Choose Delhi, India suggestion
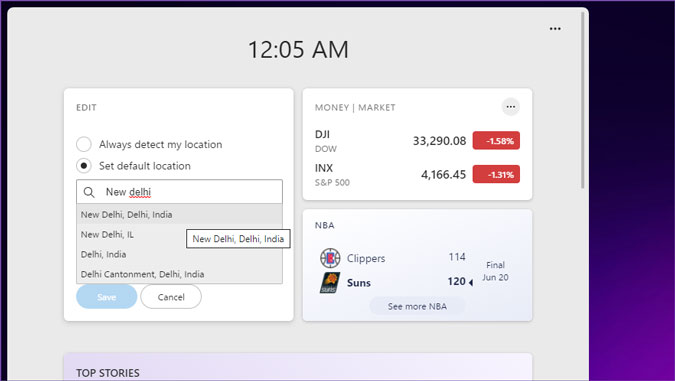The height and width of the screenshot is (381, 675). coord(180,254)
